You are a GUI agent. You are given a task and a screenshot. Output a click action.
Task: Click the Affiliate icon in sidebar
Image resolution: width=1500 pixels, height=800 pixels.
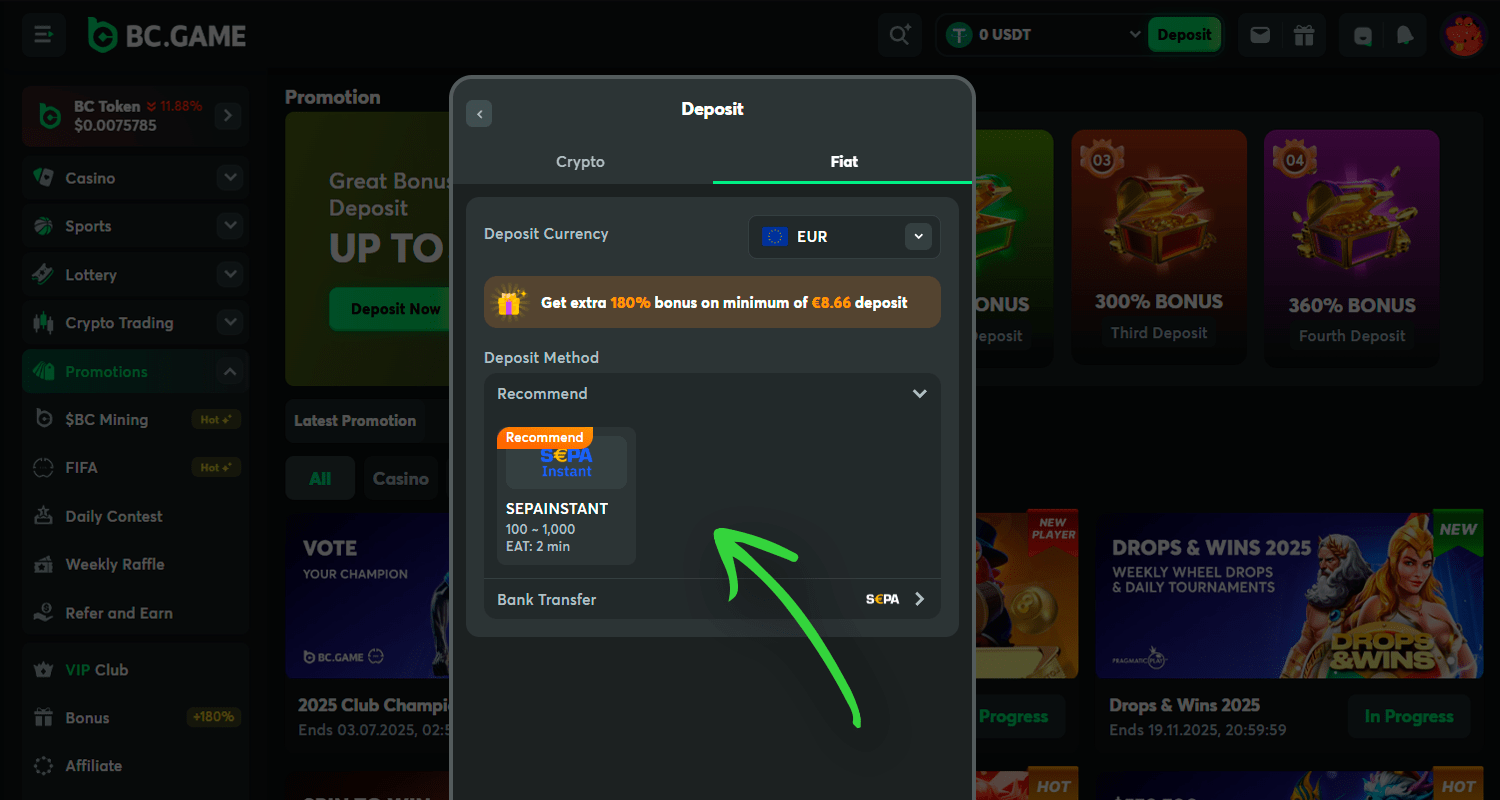click(x=43, y=766)
